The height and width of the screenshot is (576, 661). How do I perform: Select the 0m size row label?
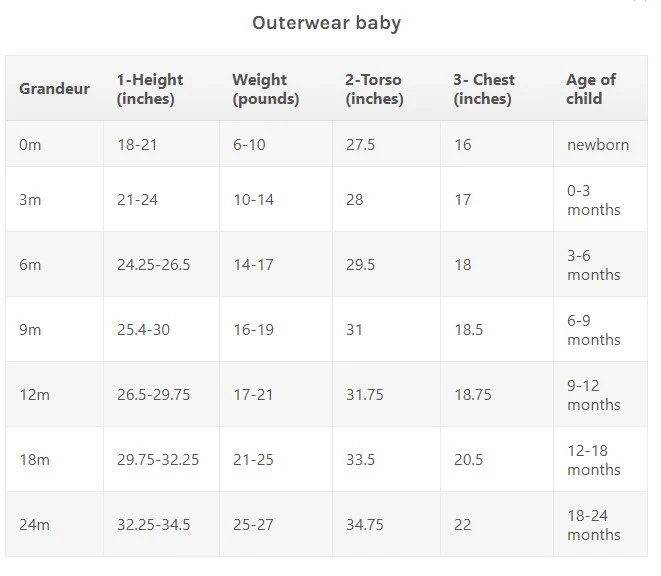click(x=30, y=145)
